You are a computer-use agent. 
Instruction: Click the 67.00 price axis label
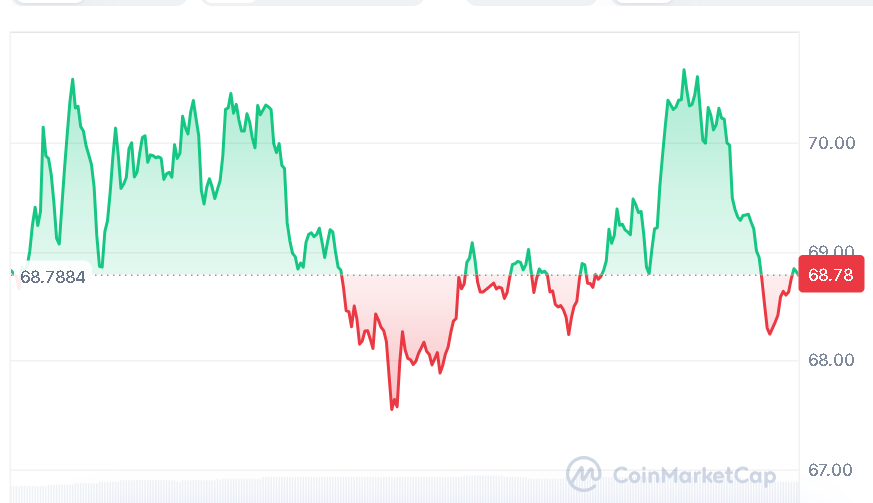(831, 470)
